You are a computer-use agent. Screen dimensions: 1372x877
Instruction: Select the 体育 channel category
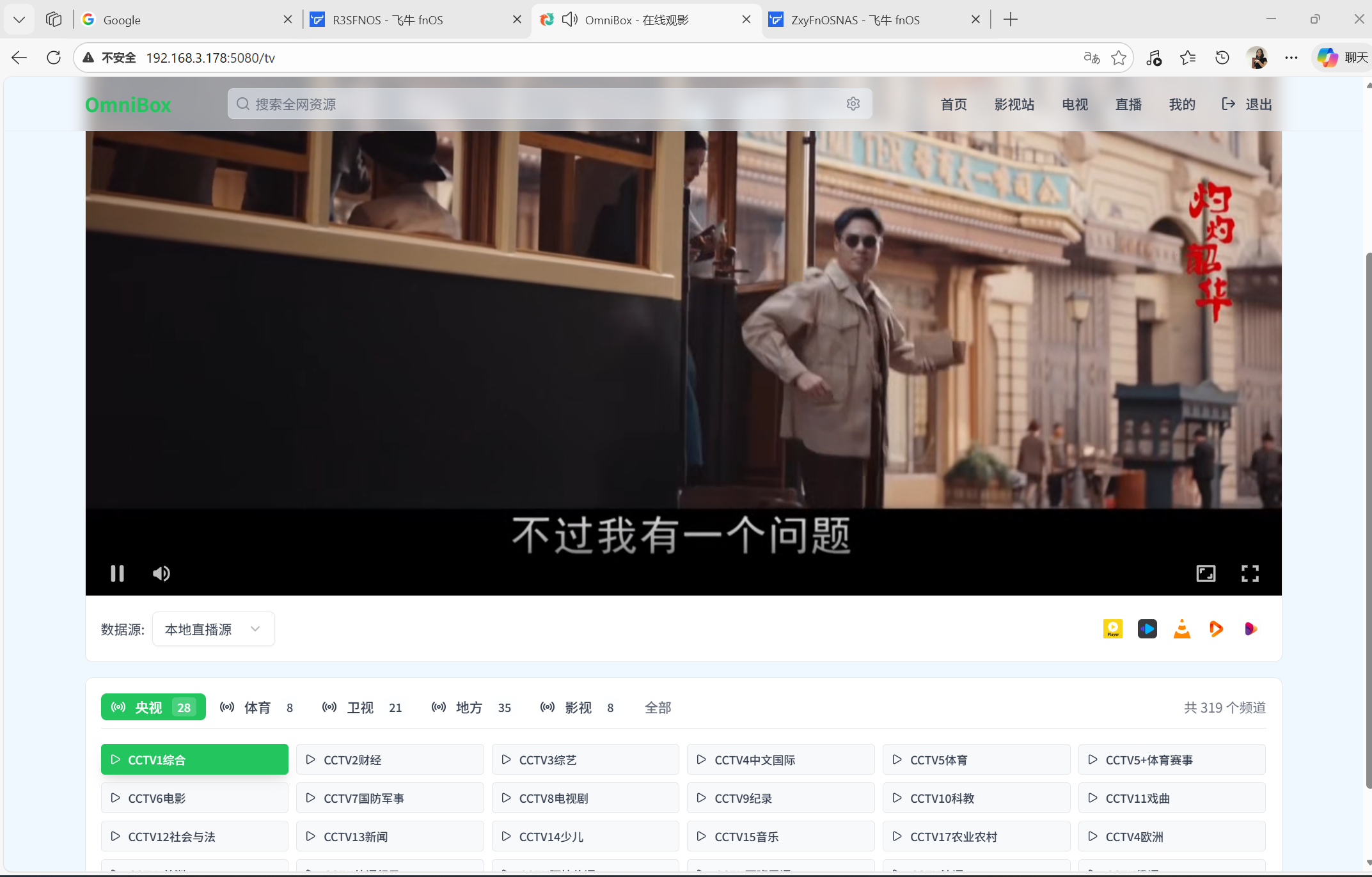coord(256,707)
